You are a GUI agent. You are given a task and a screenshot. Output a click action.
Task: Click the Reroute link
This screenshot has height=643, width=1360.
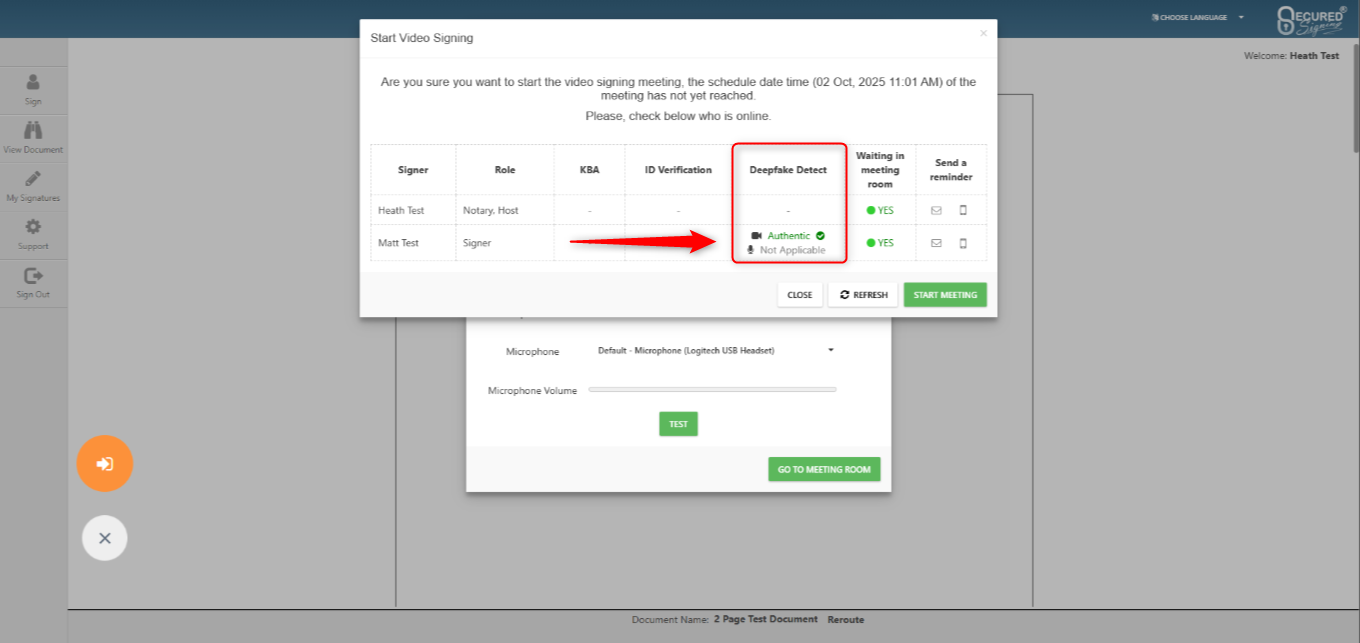[x=845, y=620]
